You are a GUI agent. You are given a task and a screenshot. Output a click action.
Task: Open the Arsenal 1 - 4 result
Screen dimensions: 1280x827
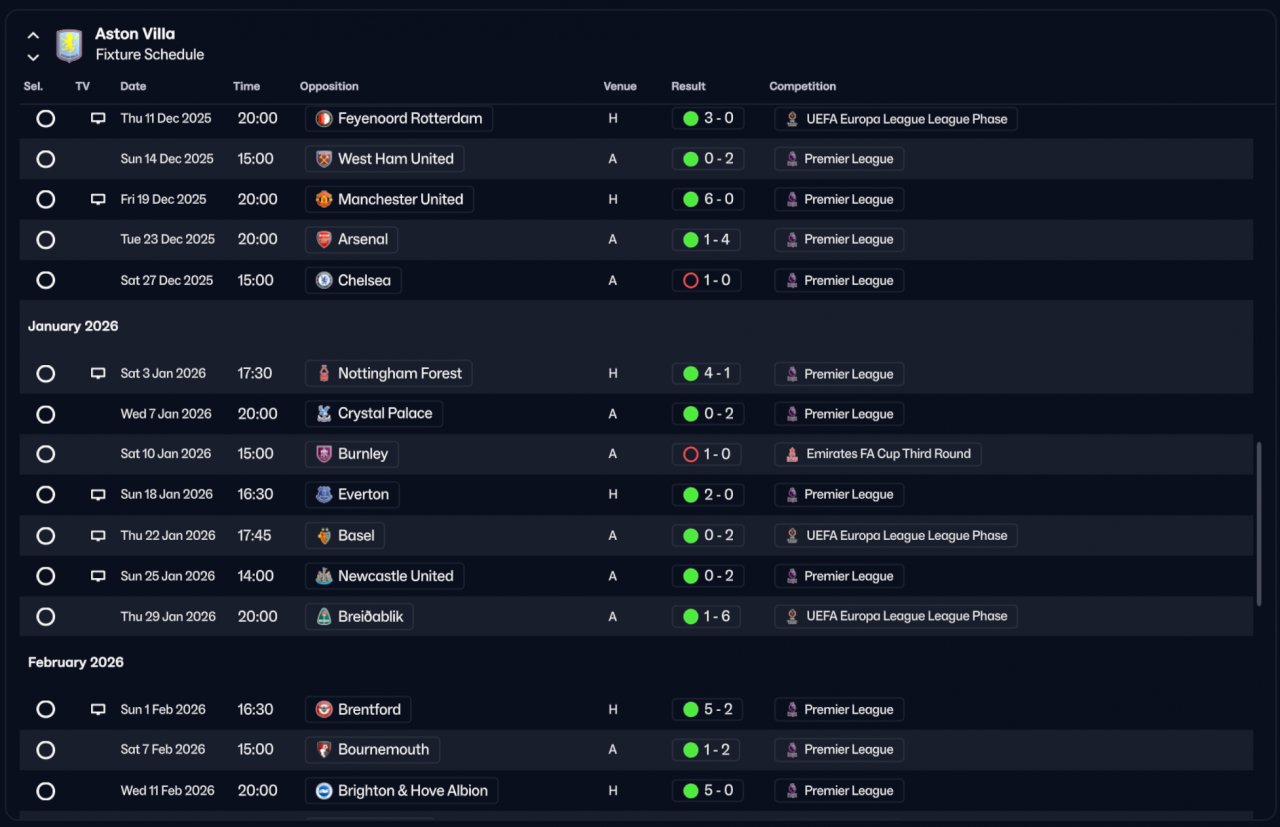click(x=706, y=240)
